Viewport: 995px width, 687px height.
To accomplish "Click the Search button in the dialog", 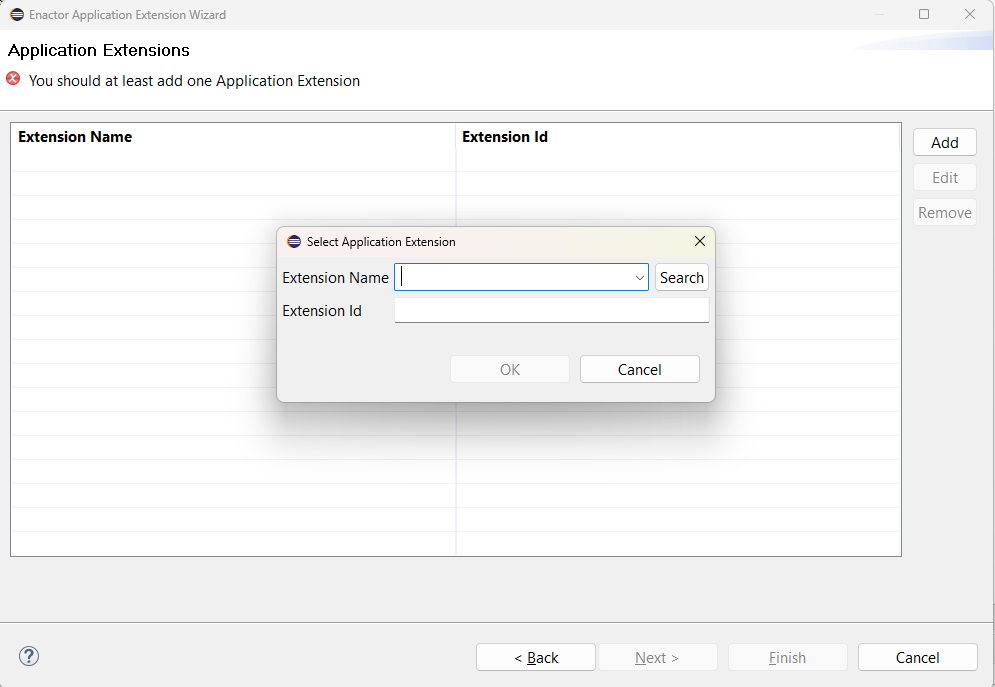I will (x=682, y=278).
